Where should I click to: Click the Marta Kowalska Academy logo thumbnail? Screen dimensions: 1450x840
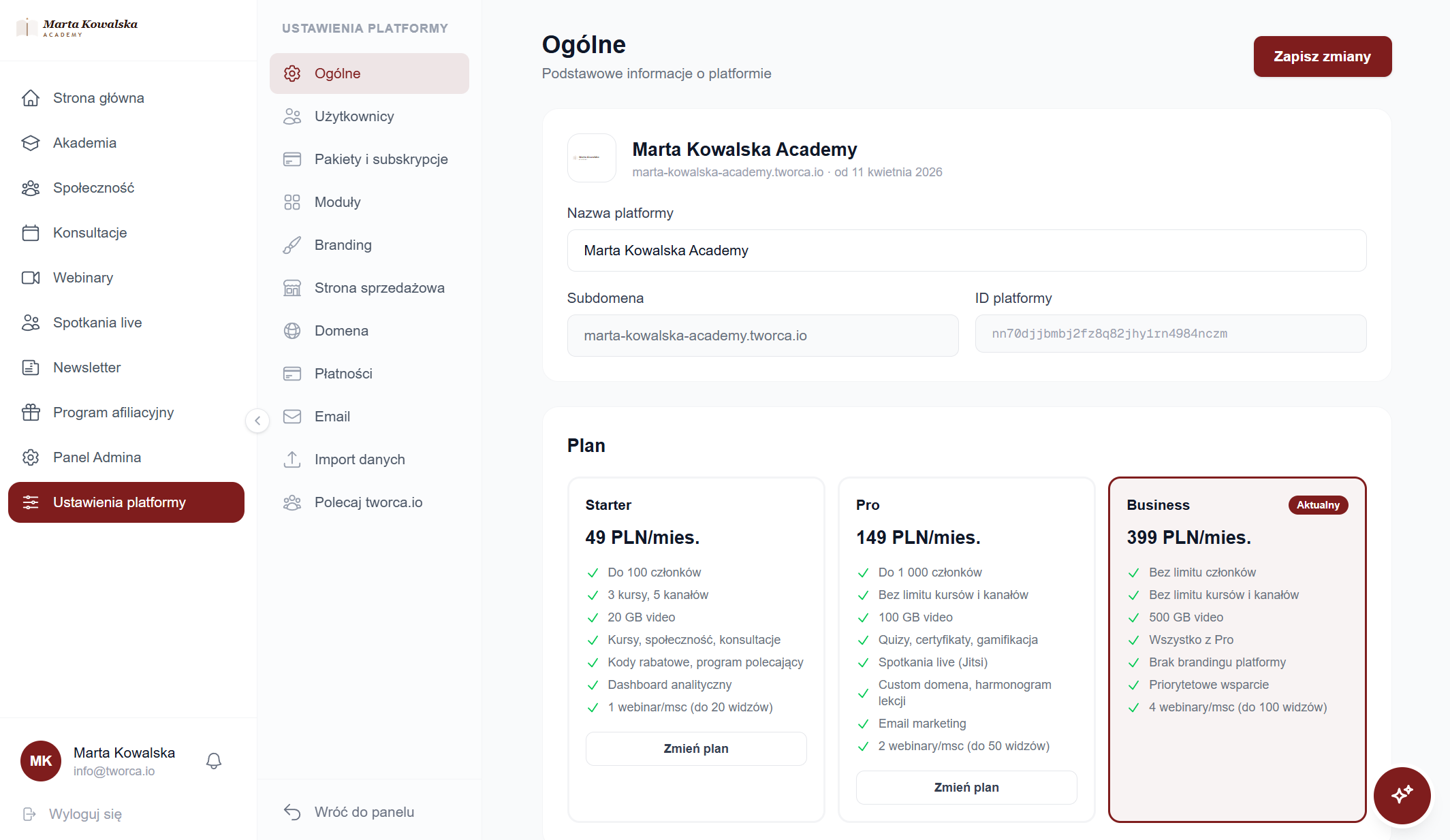coord(591,158)
